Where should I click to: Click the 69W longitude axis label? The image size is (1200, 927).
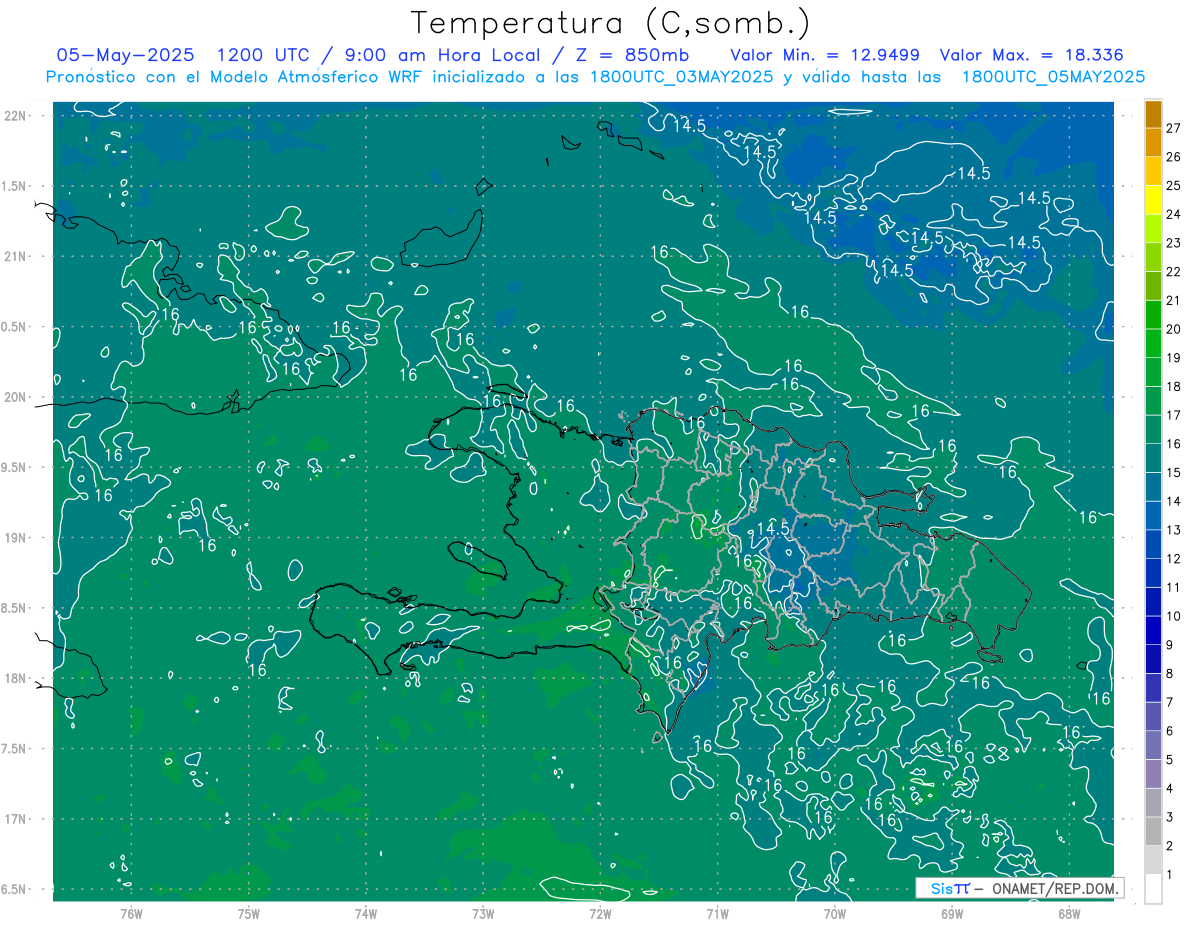952,914
